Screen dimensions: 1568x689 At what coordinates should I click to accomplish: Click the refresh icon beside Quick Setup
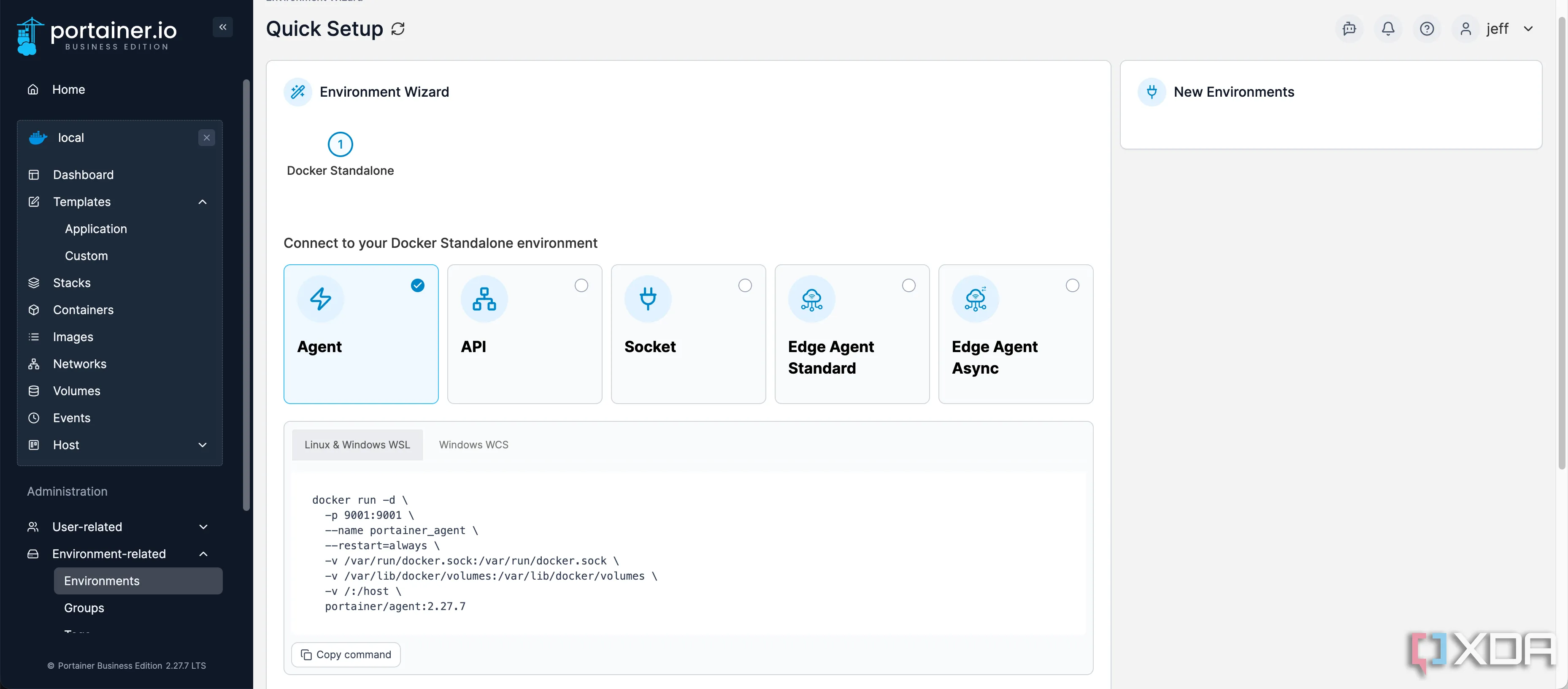point(397,29)
